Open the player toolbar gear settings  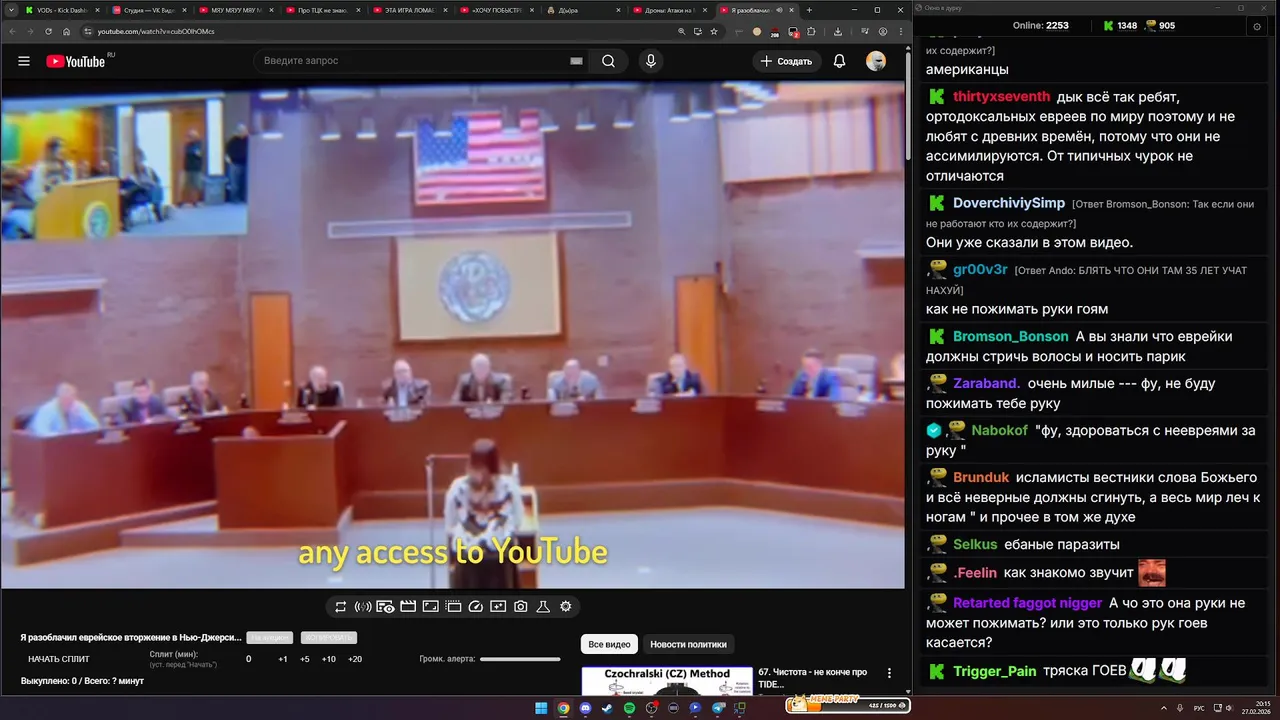tap(566, 606)
